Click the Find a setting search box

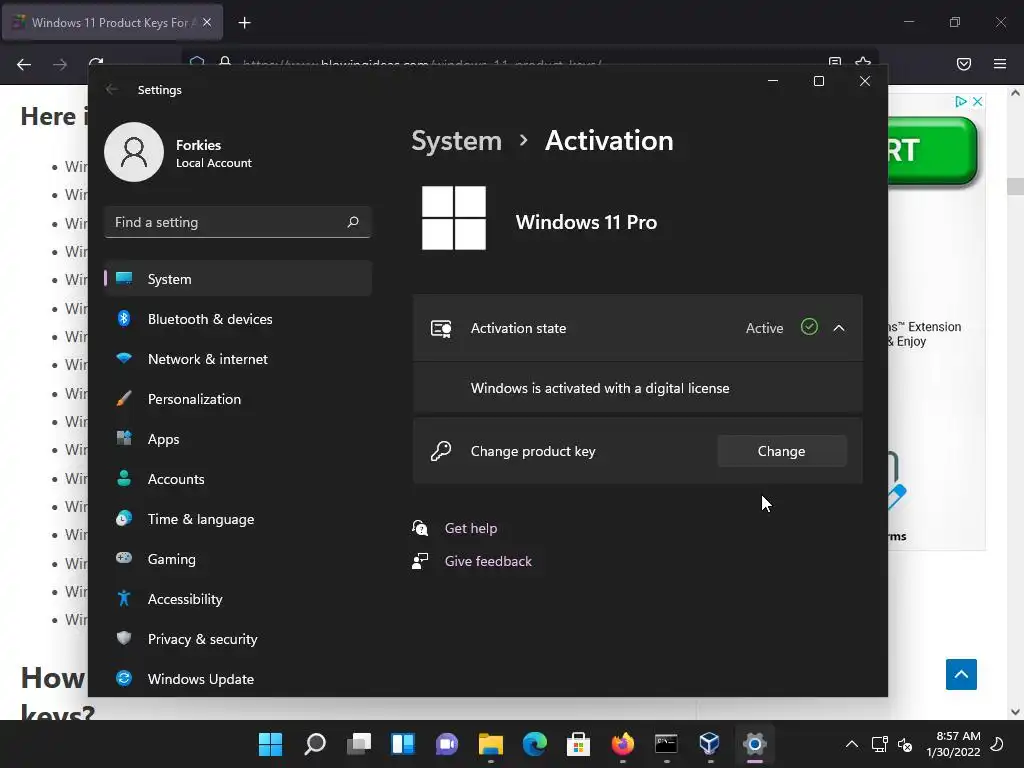(238, 222)
